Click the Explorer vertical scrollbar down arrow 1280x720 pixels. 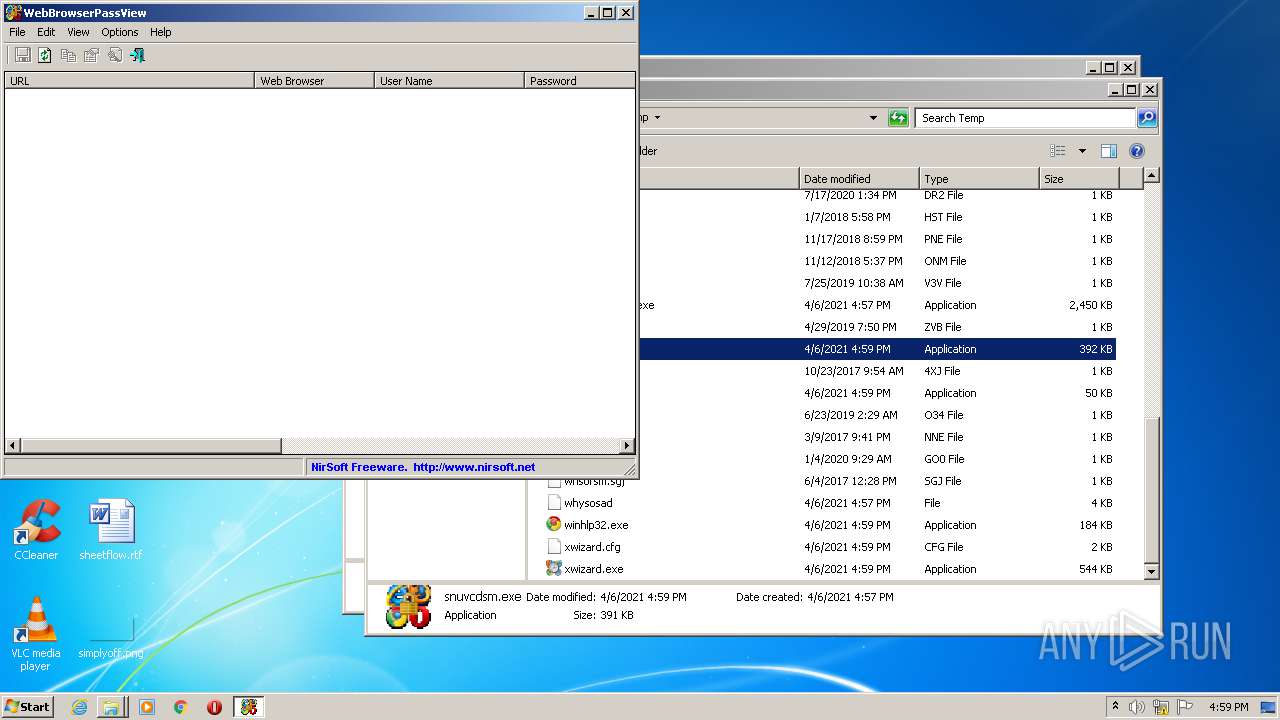1151,571
